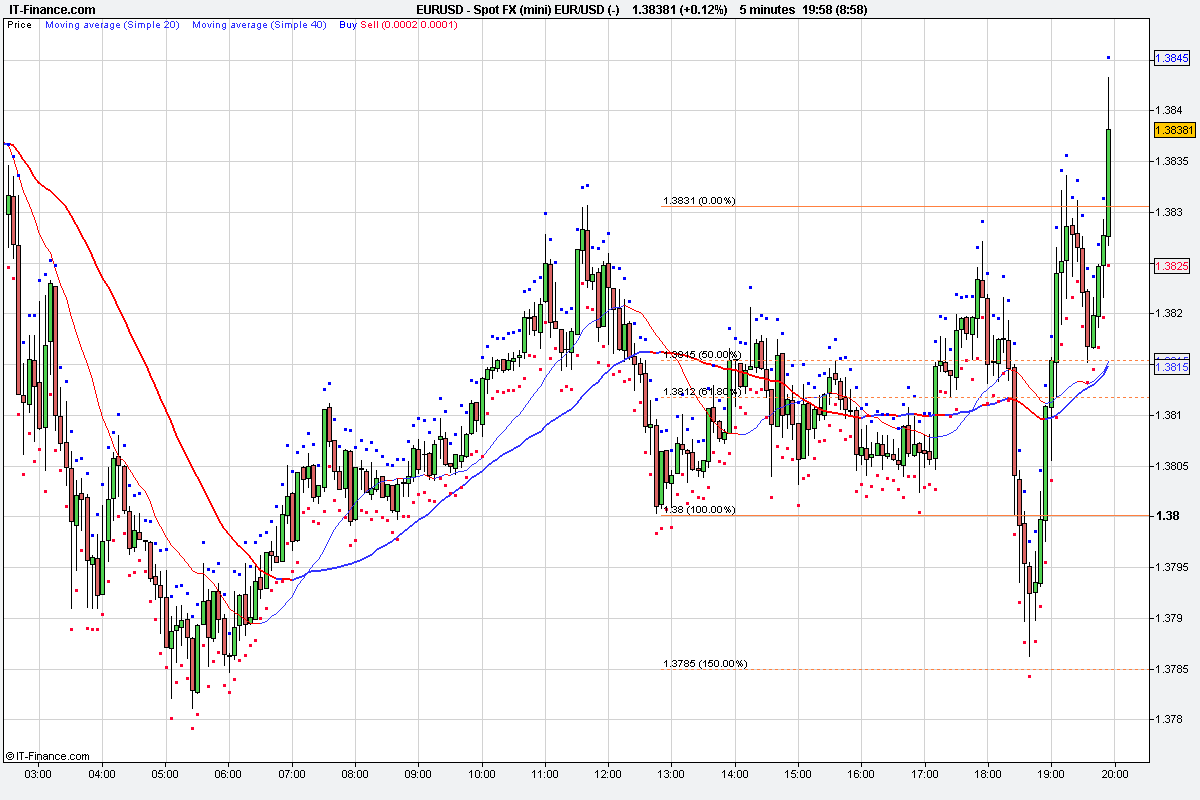Select the EURUSD - Spot FX (mini) chart title
Viewport: 1200px width, 800px height.
click(x=519, y=9)
